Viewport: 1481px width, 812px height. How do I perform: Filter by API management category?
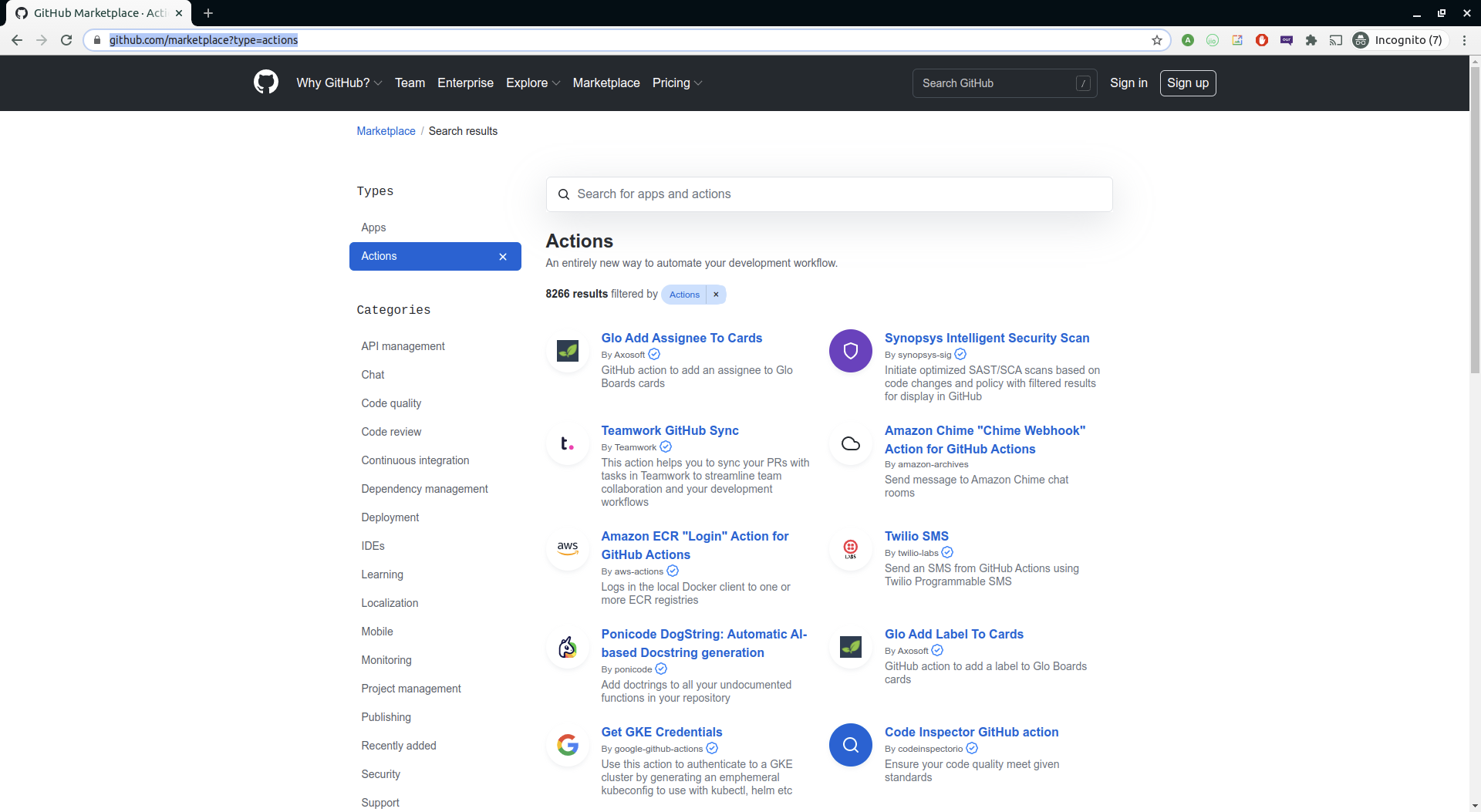click(403, 346)
